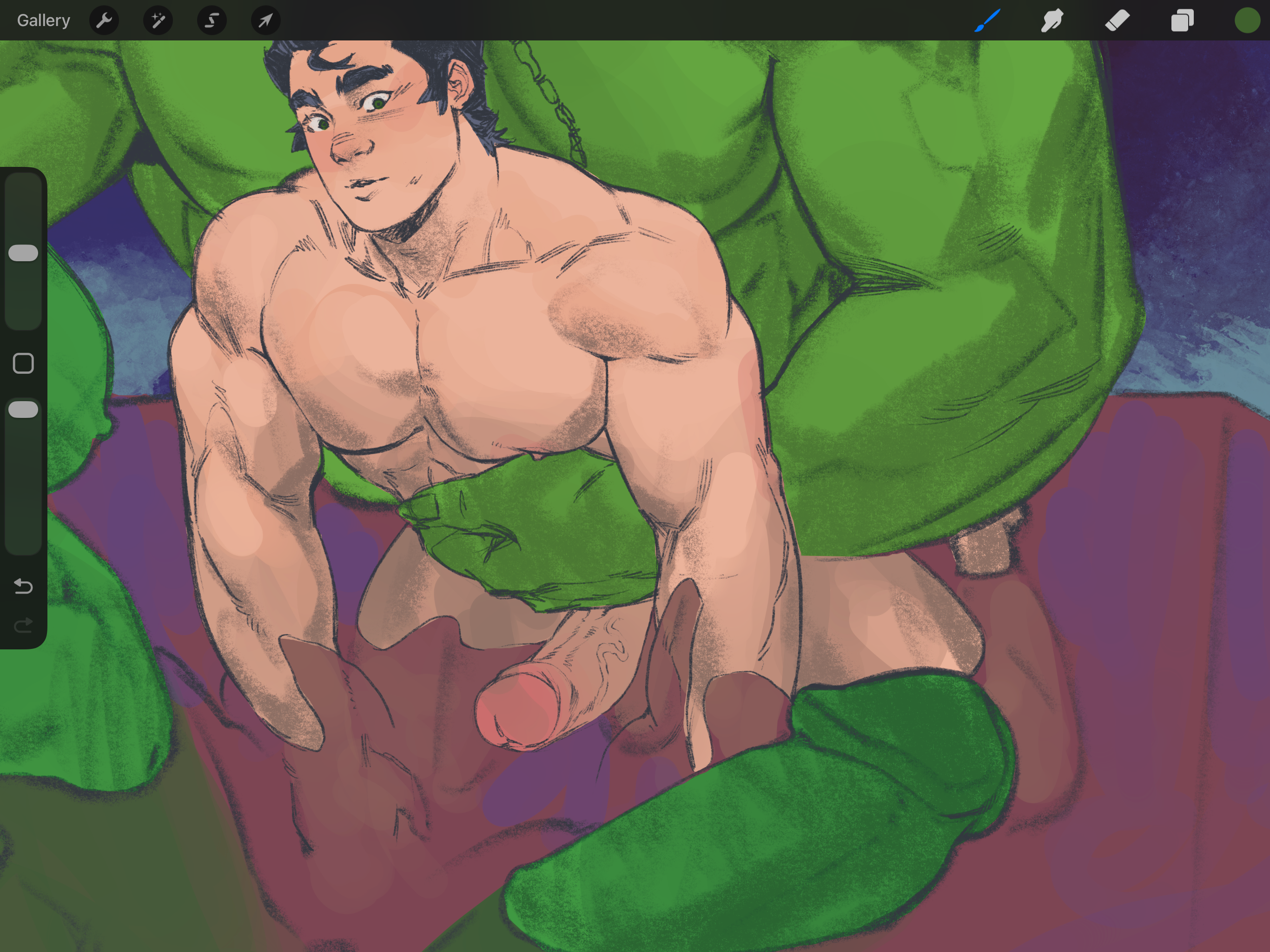This screenshot has height=952, width=1270.
Task: Open the Actions wrench menu
Action: point(104,20)
